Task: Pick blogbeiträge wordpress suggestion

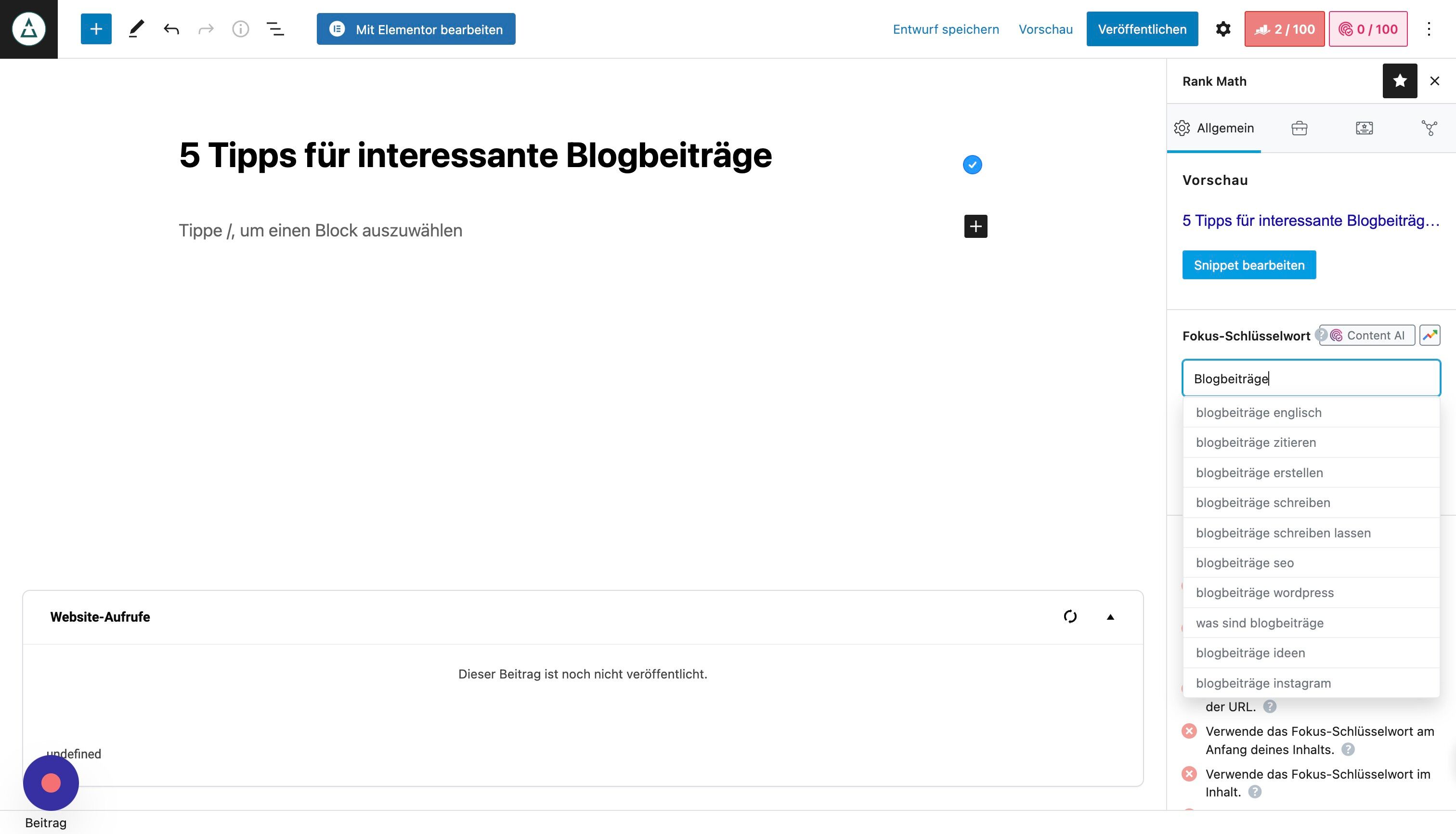Action: click(x=1311, y=592)
